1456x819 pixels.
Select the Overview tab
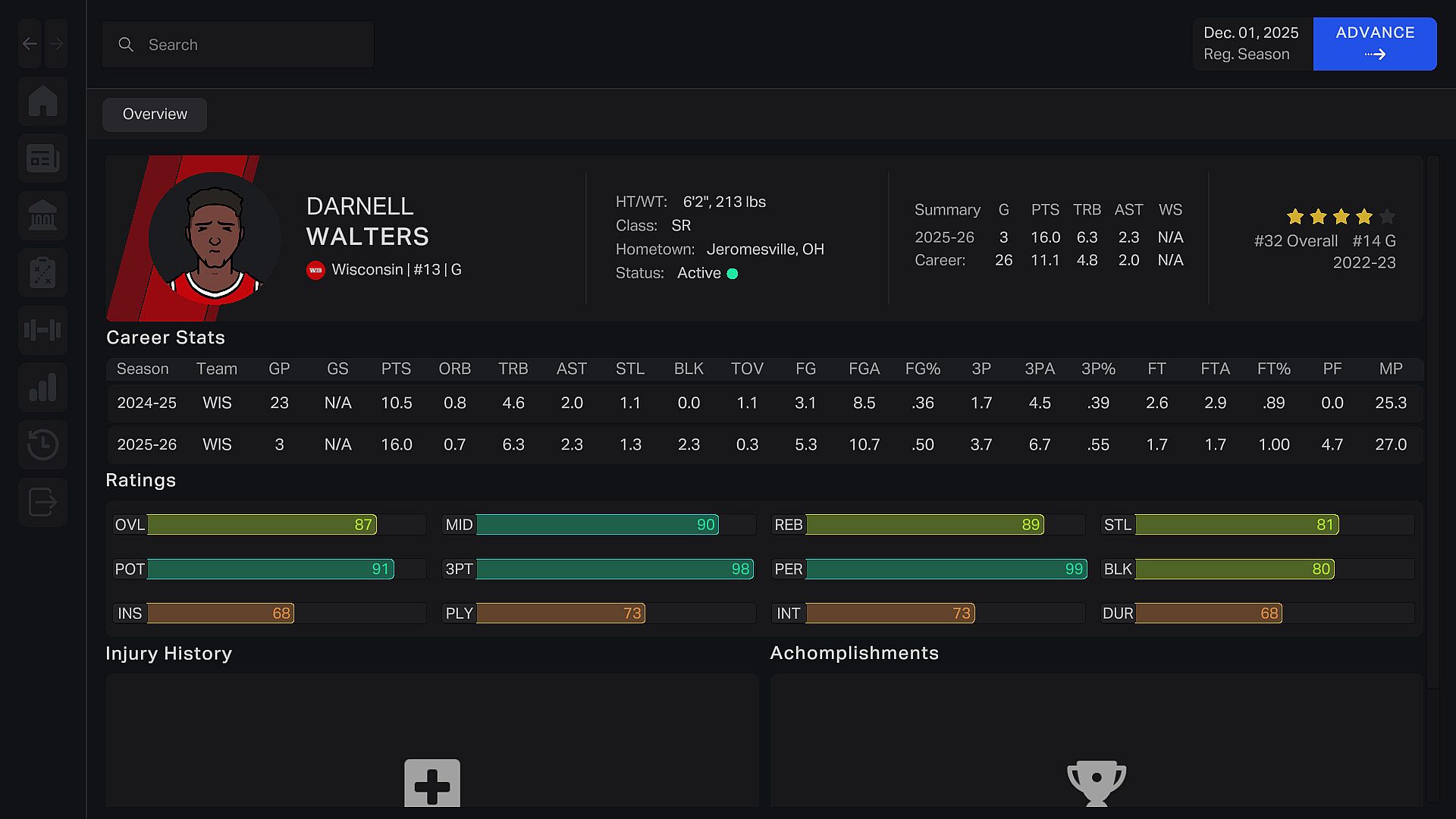[155, 115]
